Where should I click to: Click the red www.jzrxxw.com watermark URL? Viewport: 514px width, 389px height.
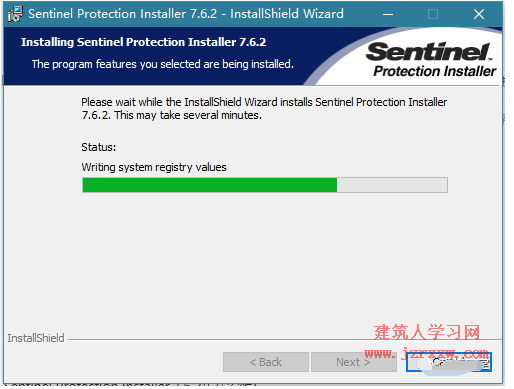pyautogui.click(x=427, y=353)
